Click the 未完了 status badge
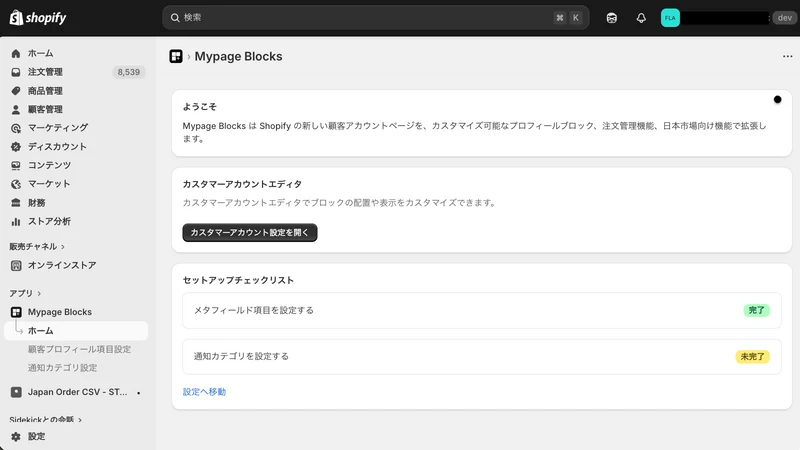Screen dimensions: 800x450 point(753,357)
